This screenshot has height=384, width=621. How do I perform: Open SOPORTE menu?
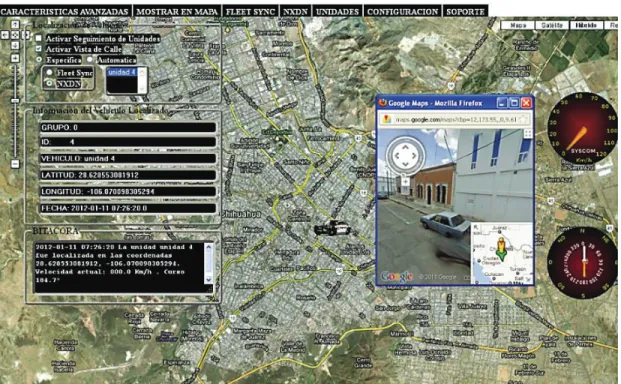click(x=465, y=11)
